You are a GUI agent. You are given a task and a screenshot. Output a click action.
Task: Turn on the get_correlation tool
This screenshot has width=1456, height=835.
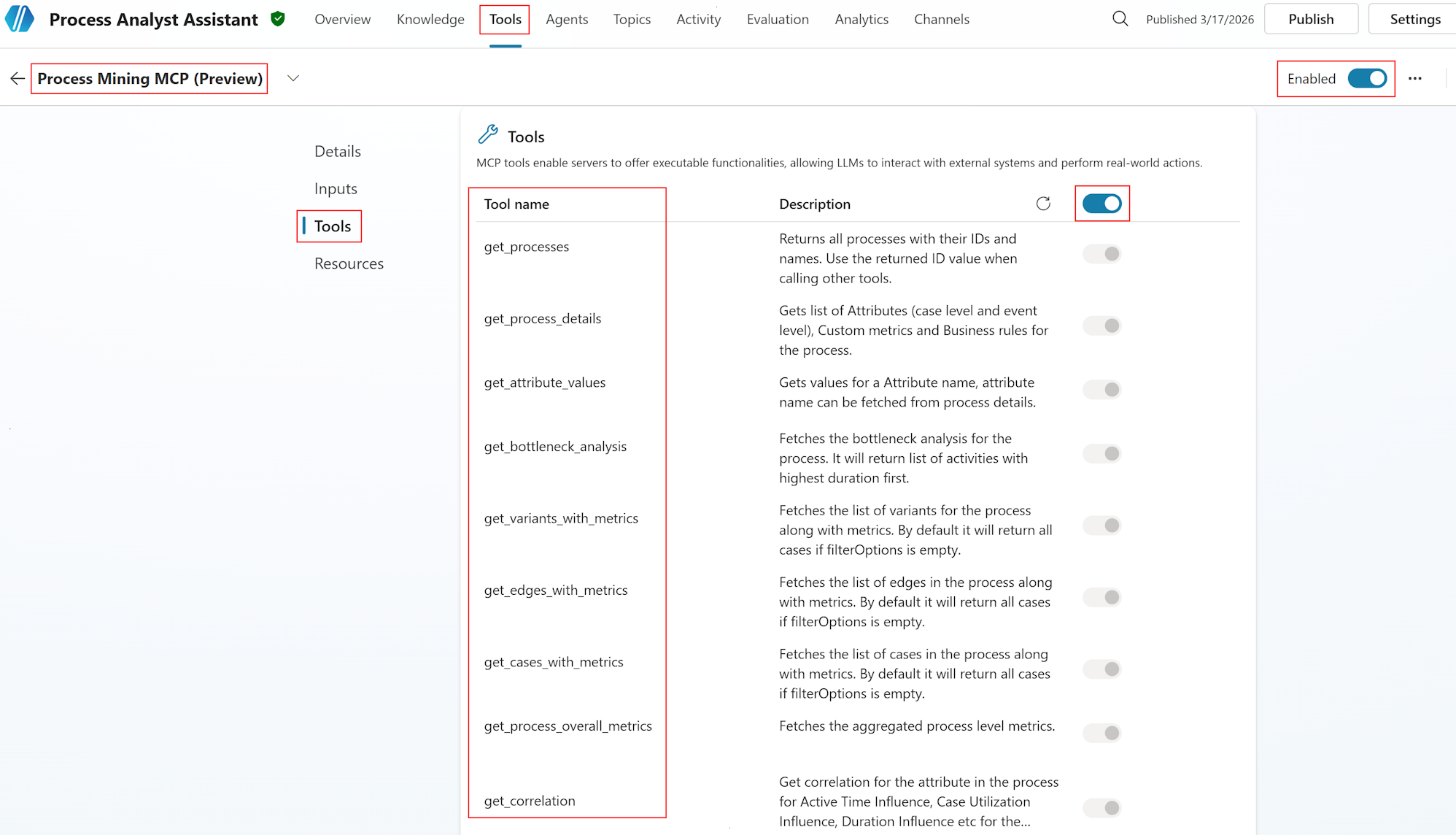(1101, 808)
